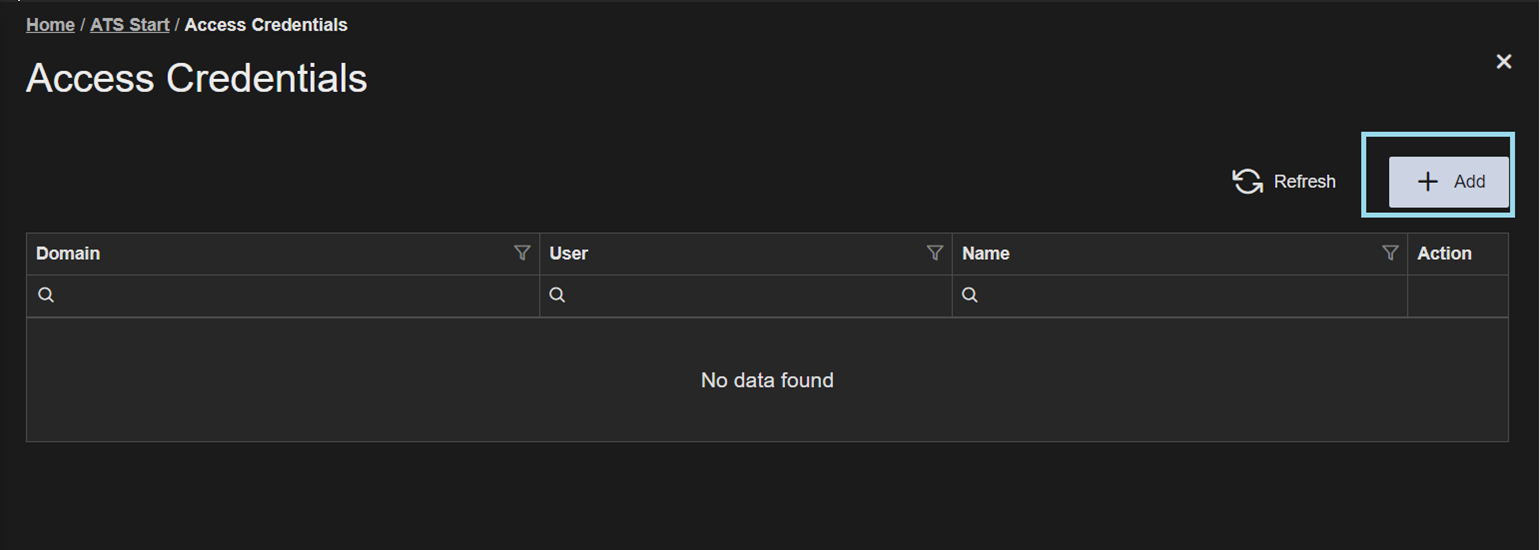Sort by the User column header

coord(569,253)
